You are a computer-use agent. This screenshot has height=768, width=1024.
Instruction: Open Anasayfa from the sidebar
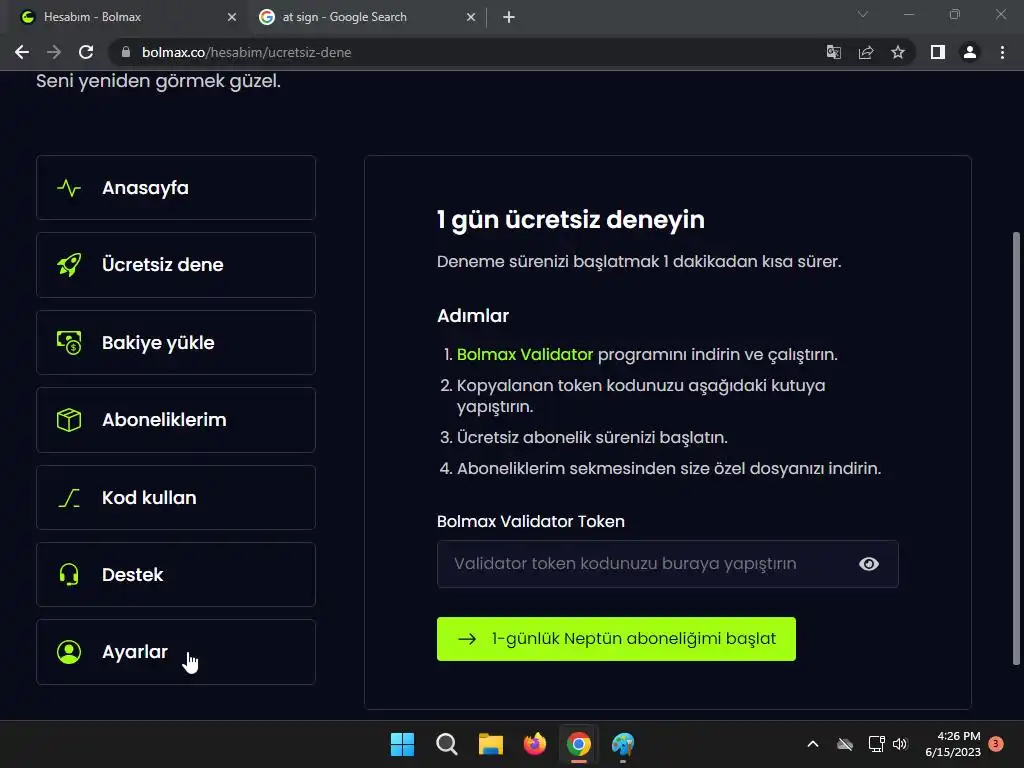pyautogui.click(x=176, y=187)
